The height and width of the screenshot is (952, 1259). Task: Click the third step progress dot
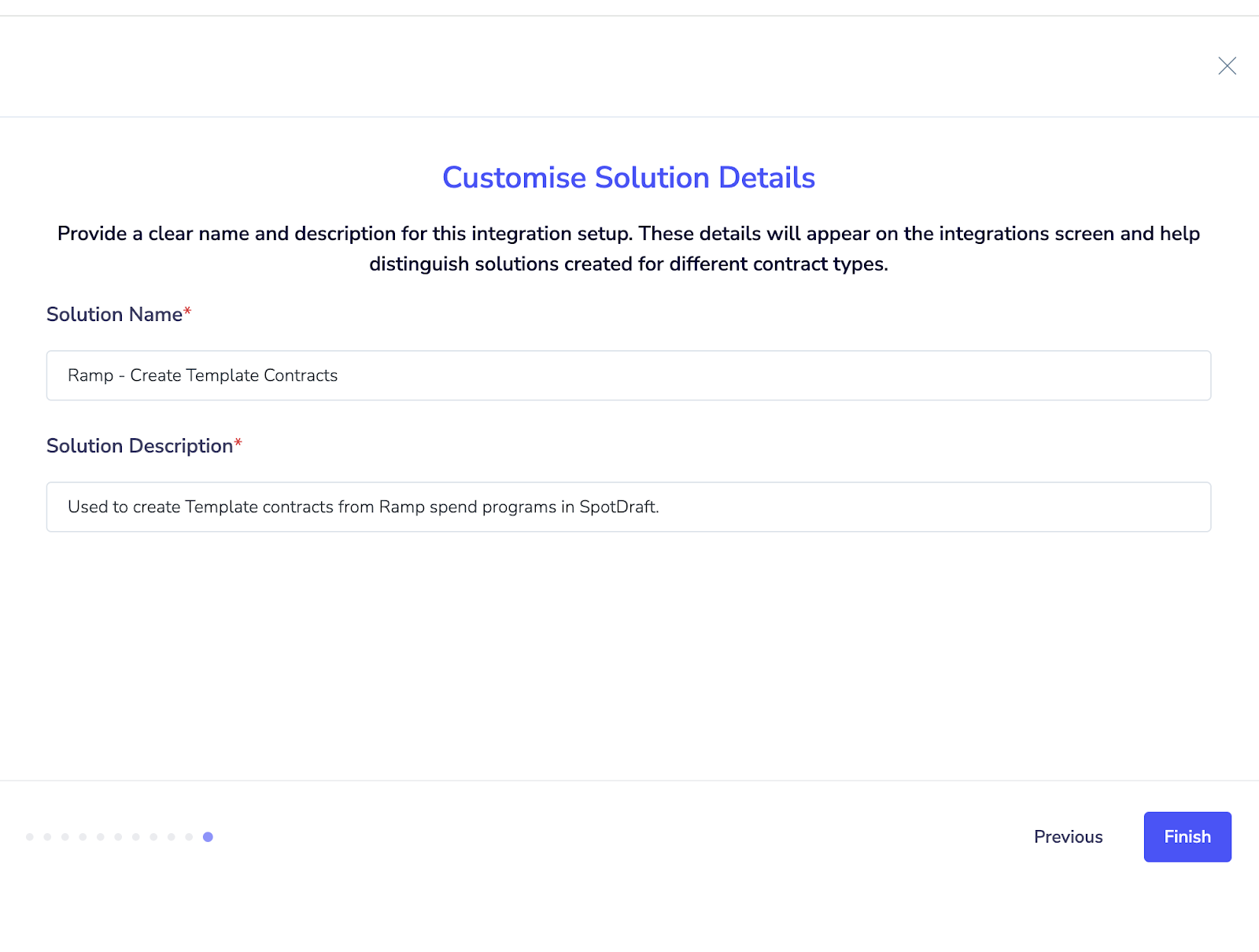coord(65,836)
